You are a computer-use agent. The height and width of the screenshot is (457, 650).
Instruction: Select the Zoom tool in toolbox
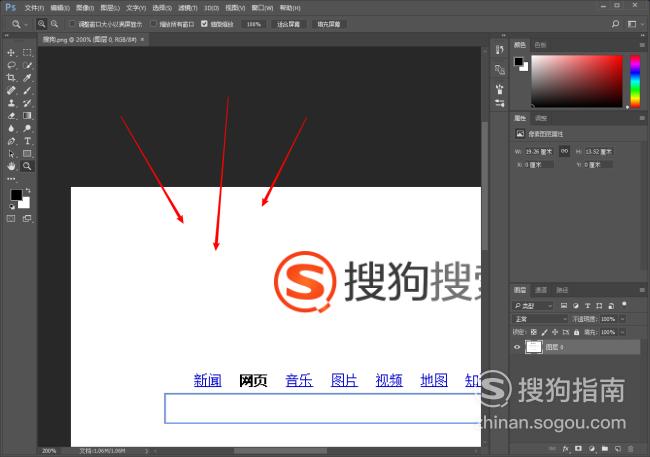(x=27, y=166)
